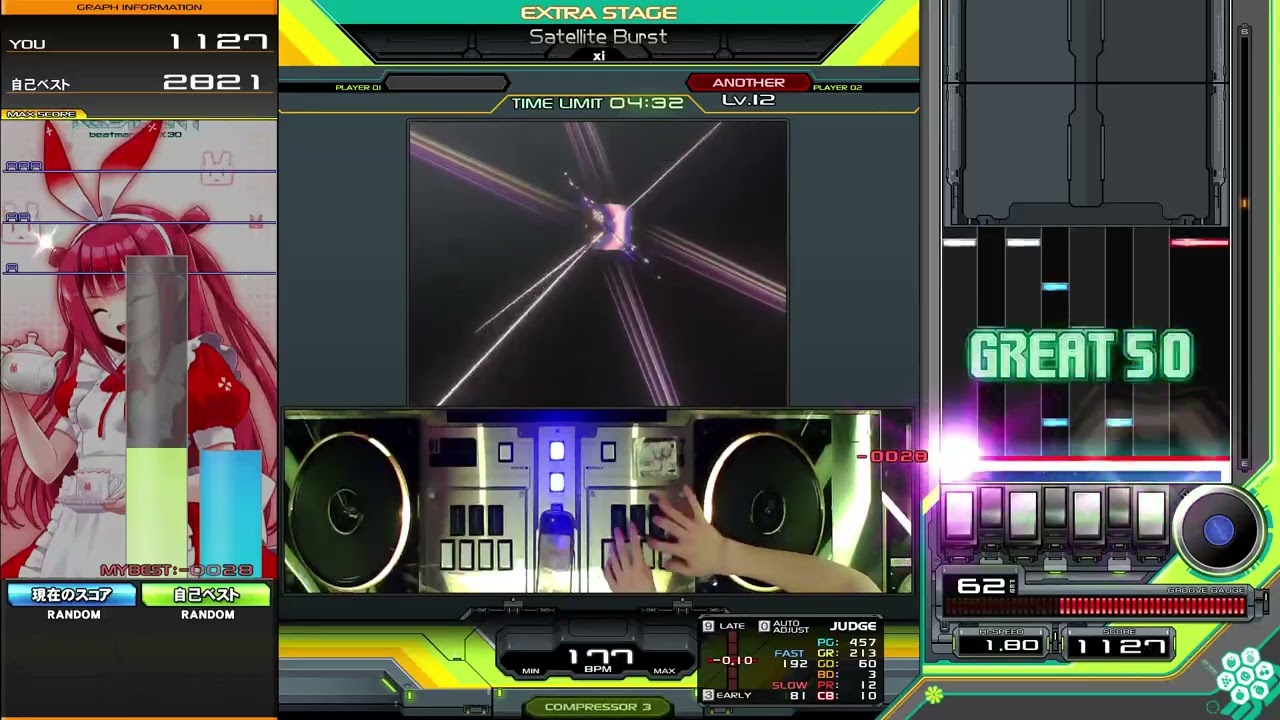Click the AUTO ADJUST 0 box
The height and width of the screenshot is (720, 1280).
[x=784, y=626]
